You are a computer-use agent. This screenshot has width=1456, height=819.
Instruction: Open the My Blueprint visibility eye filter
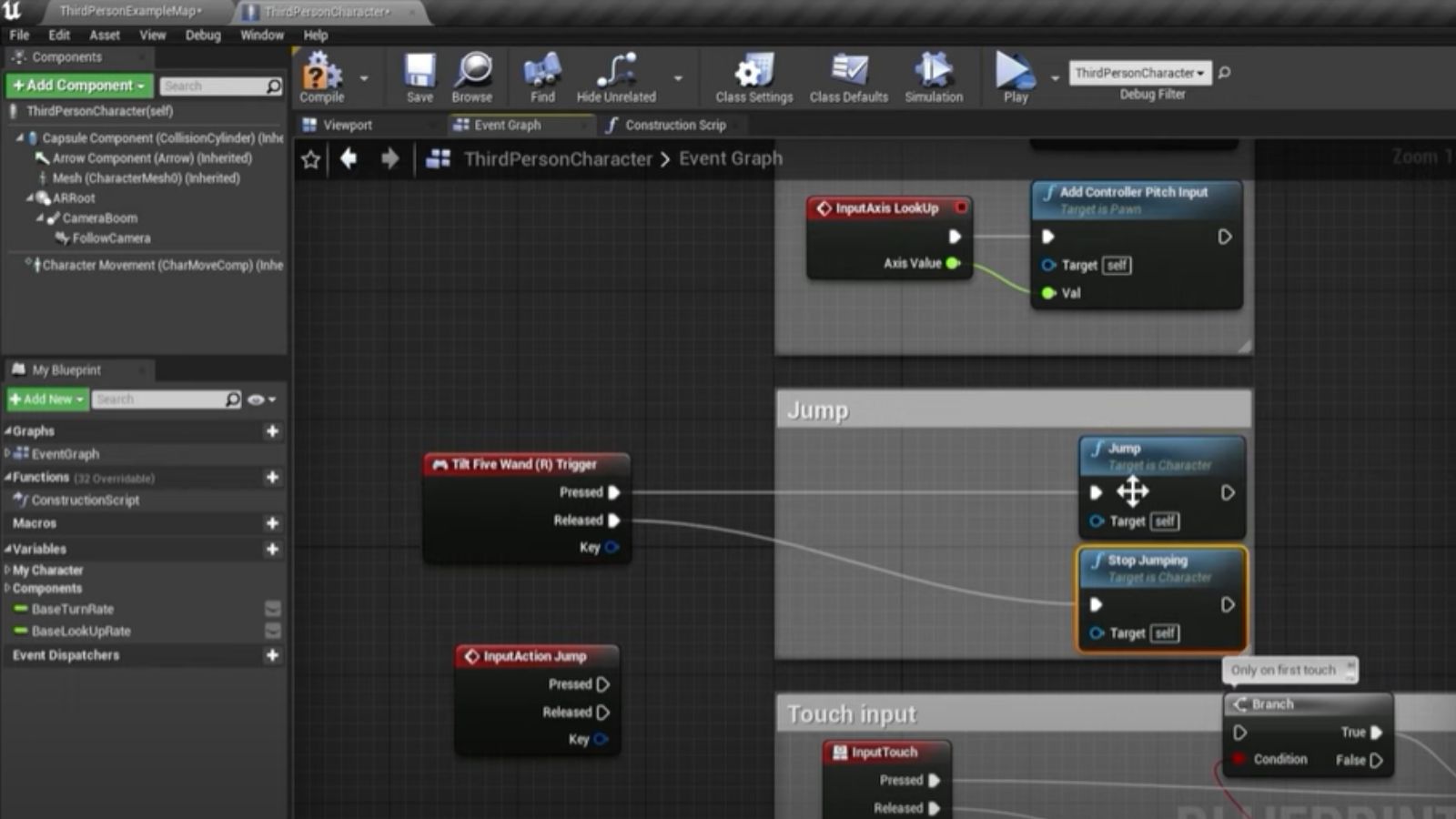point(258,399)
